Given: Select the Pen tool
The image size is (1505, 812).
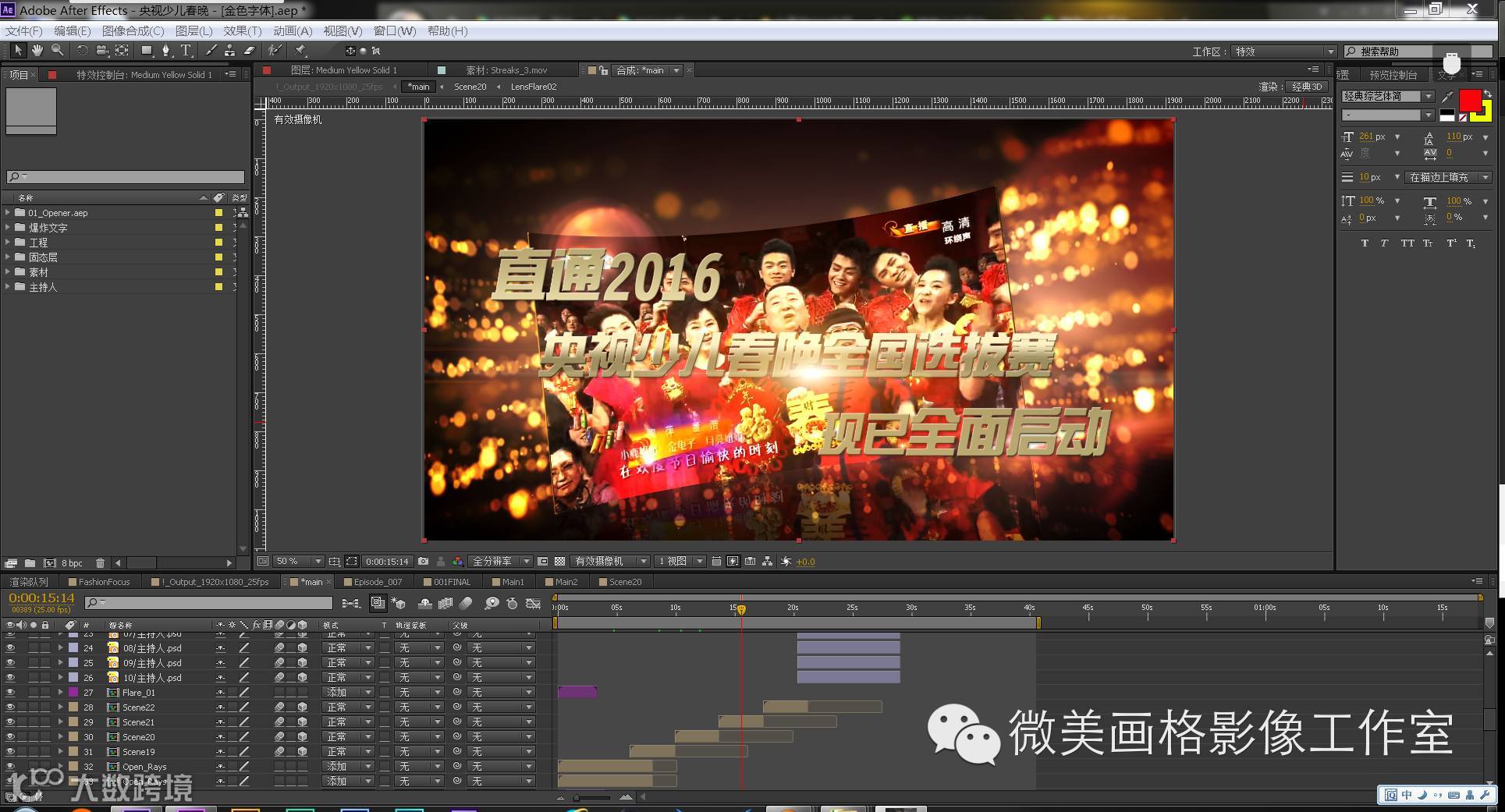Looking at the screenshot, I should 165,51.
